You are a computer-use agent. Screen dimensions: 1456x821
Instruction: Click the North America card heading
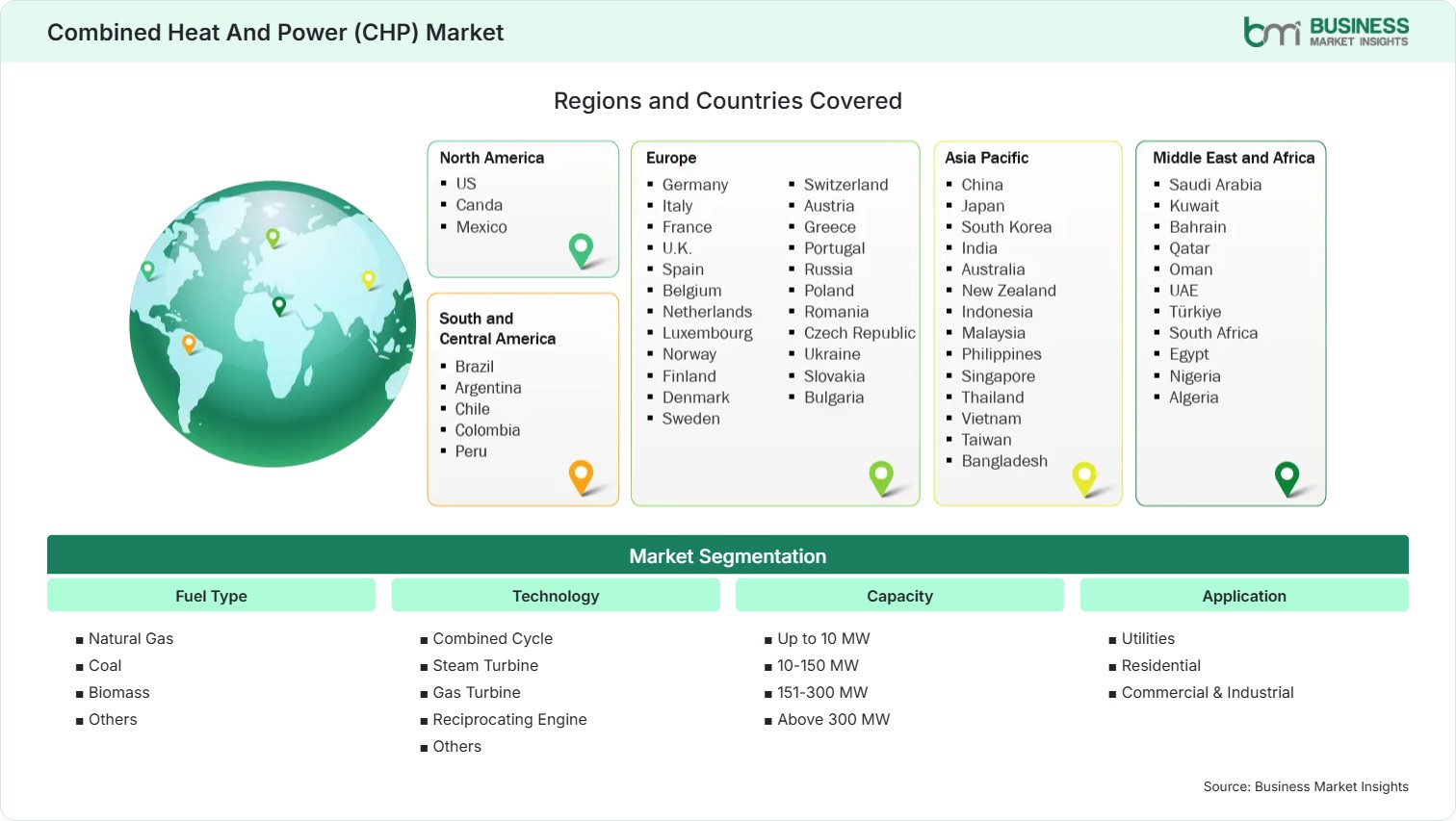pos(492,158)
